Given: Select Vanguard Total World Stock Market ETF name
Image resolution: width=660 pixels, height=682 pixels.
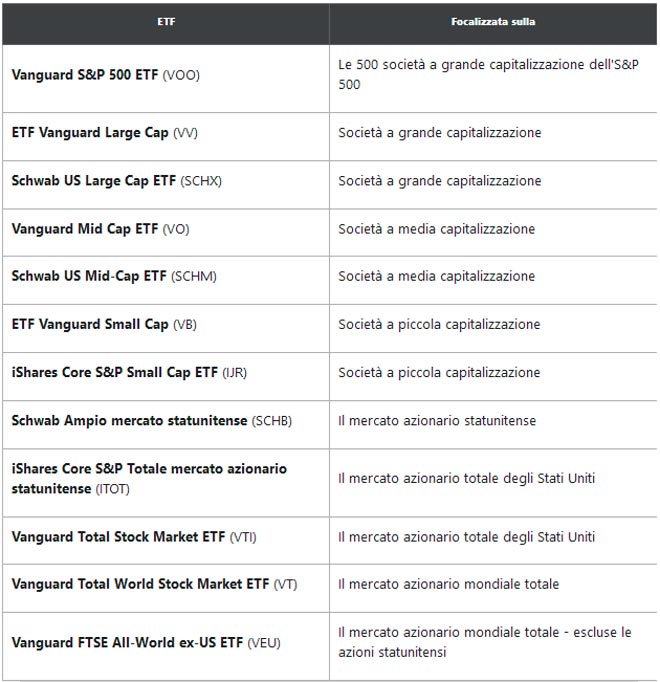Looking at the screenshot, I should [x=154, y=584].
